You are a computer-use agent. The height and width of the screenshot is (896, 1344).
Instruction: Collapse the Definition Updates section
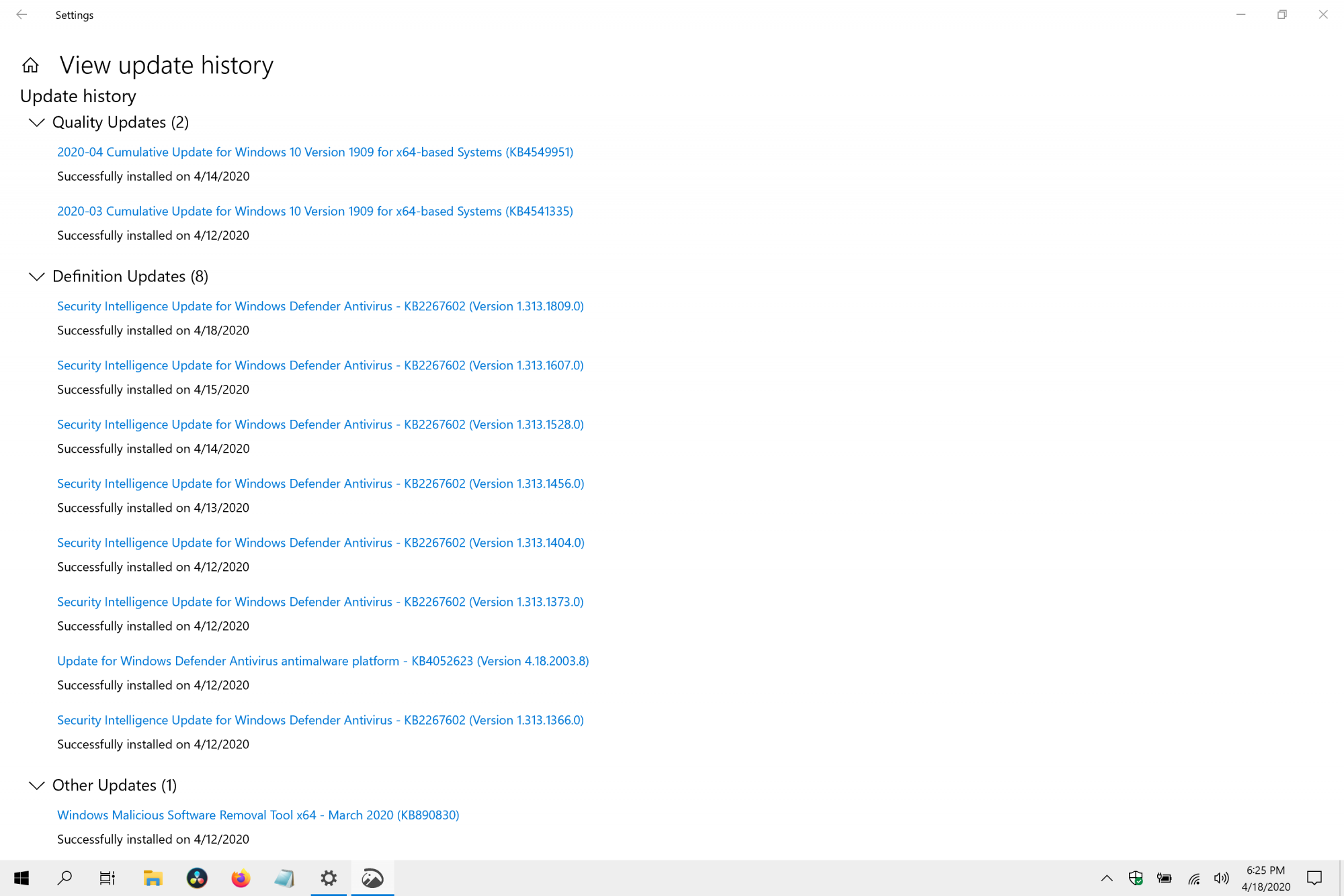tap(37, 277)
